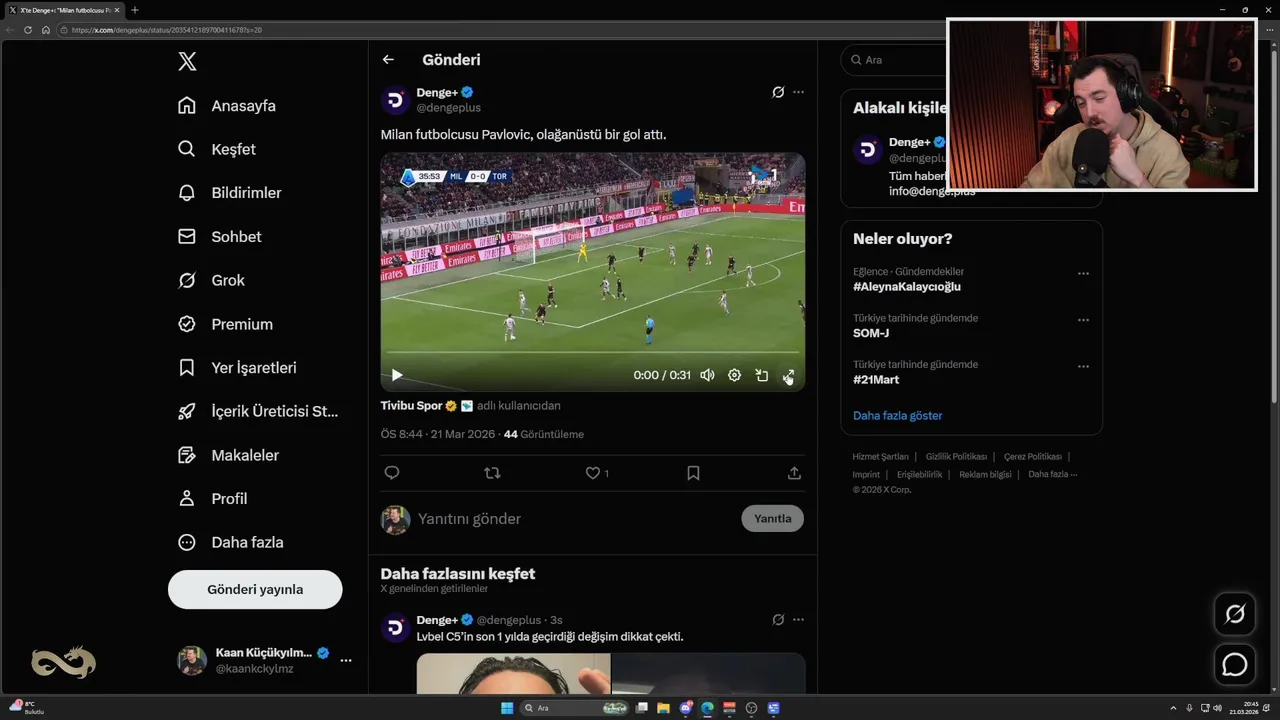The height and width of the screenshot is (720, 1280).
Task: Open options dots for #21Mart trend
Action: click(x=1083, y=366)
